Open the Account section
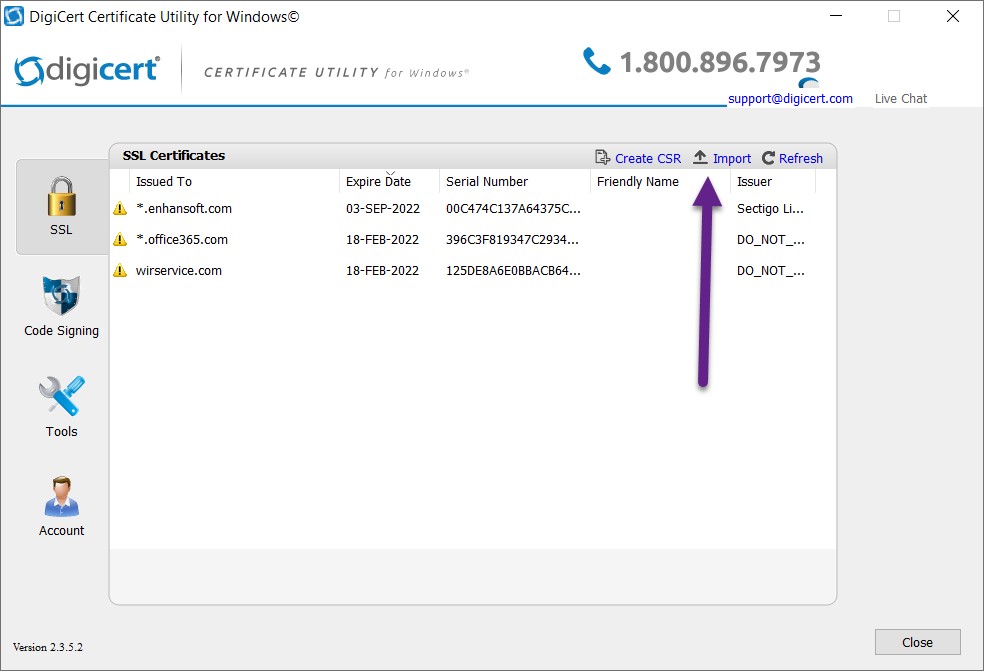The image size is (984, 671). pyautogui.click(x=61, y=498)
